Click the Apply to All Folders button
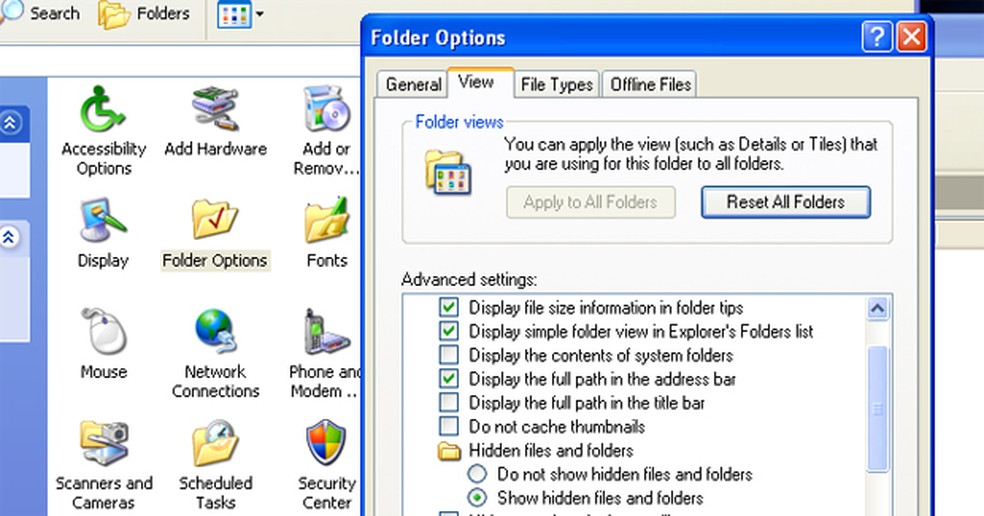This screenshot has width=984, height=516. (591, 202)
